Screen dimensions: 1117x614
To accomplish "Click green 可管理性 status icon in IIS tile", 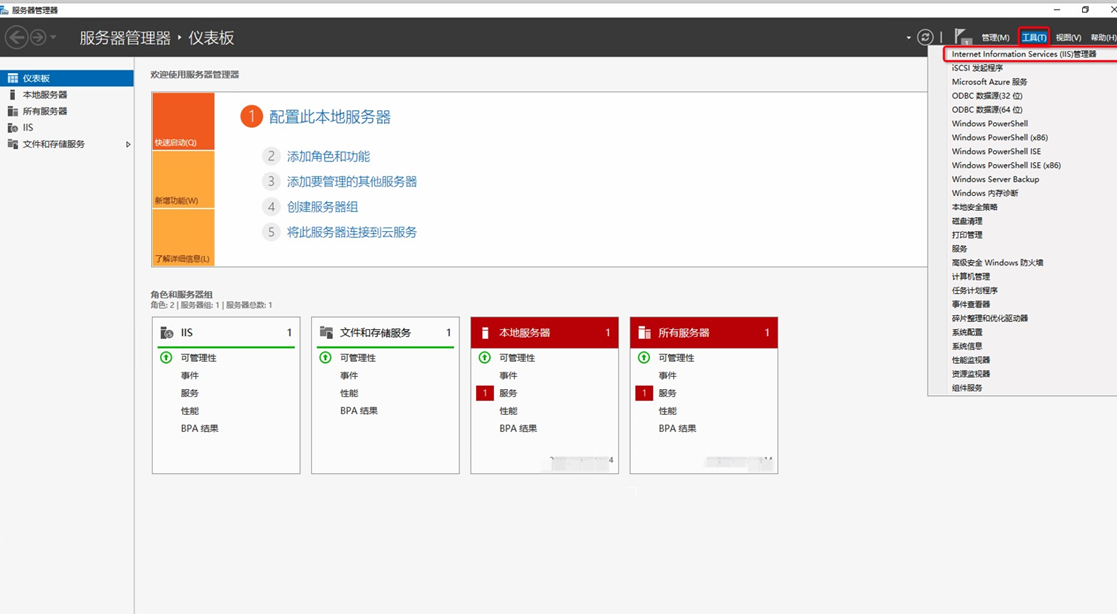I will (x=166, y=358).
